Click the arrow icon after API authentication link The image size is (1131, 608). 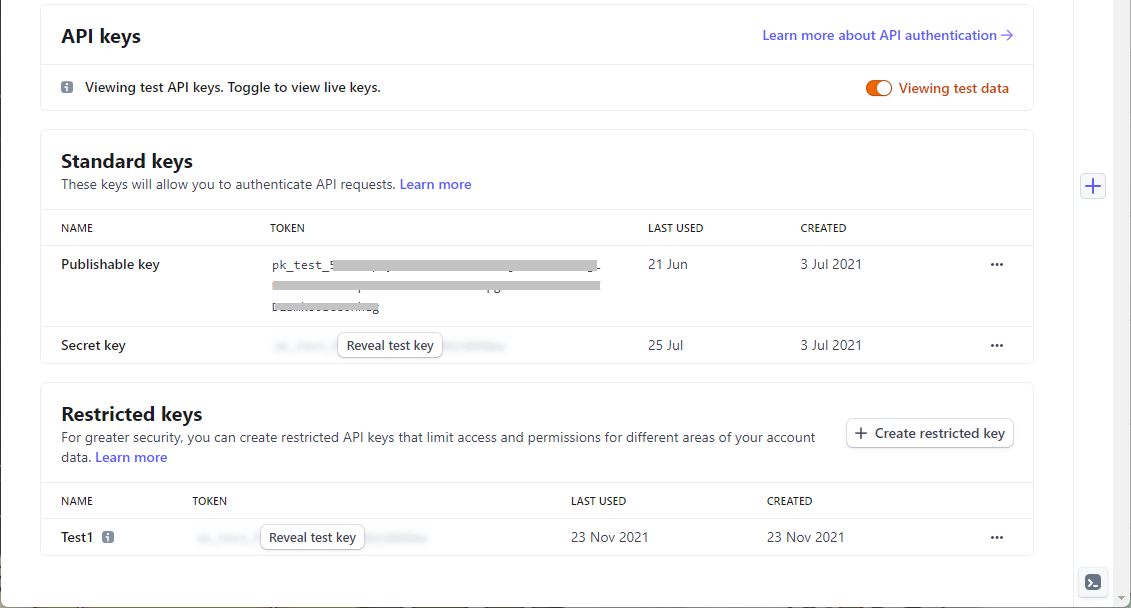[1005, 35]
